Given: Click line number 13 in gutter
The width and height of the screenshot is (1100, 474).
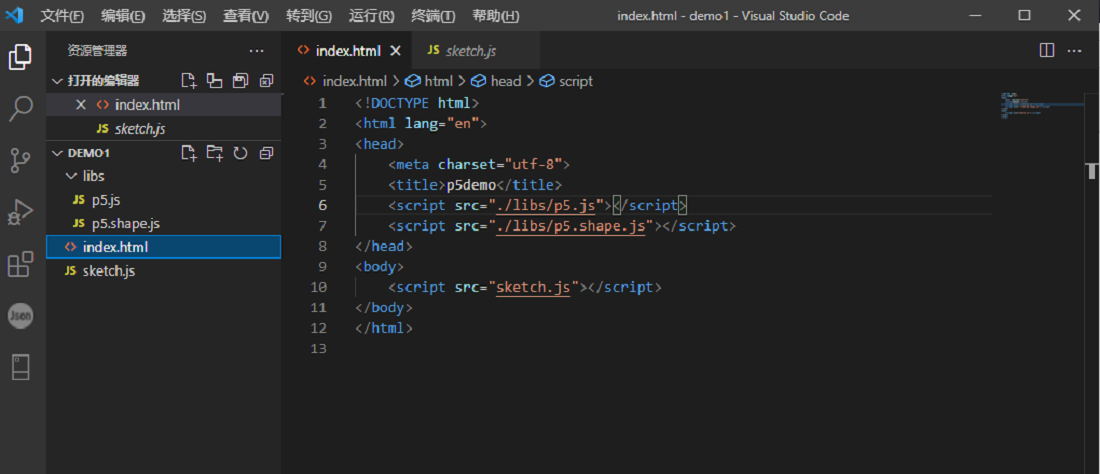Looking at the screenshot, I should click(x=318, y=348).
